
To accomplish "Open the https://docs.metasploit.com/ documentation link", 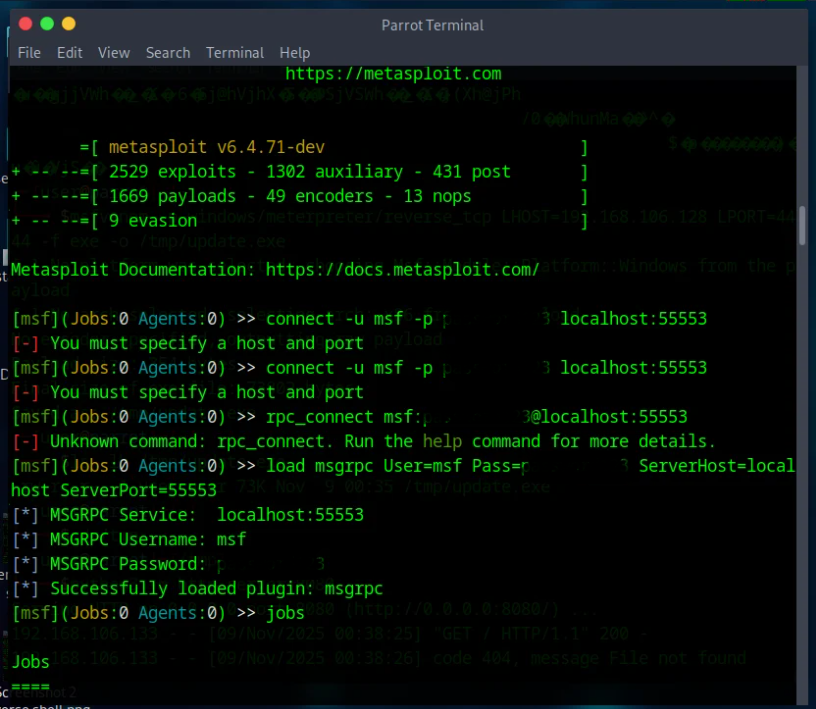I will 402,270.
